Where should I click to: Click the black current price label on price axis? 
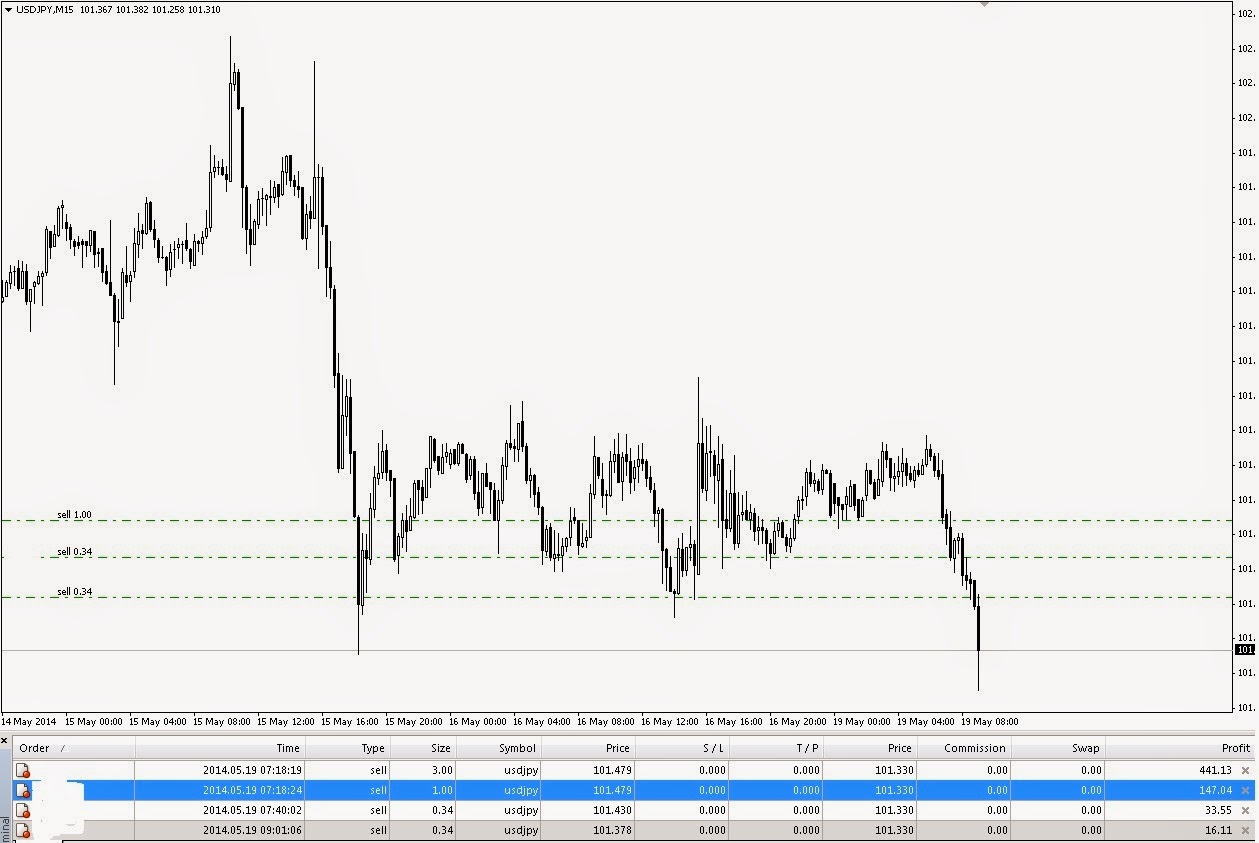[x=1245, y=650]
